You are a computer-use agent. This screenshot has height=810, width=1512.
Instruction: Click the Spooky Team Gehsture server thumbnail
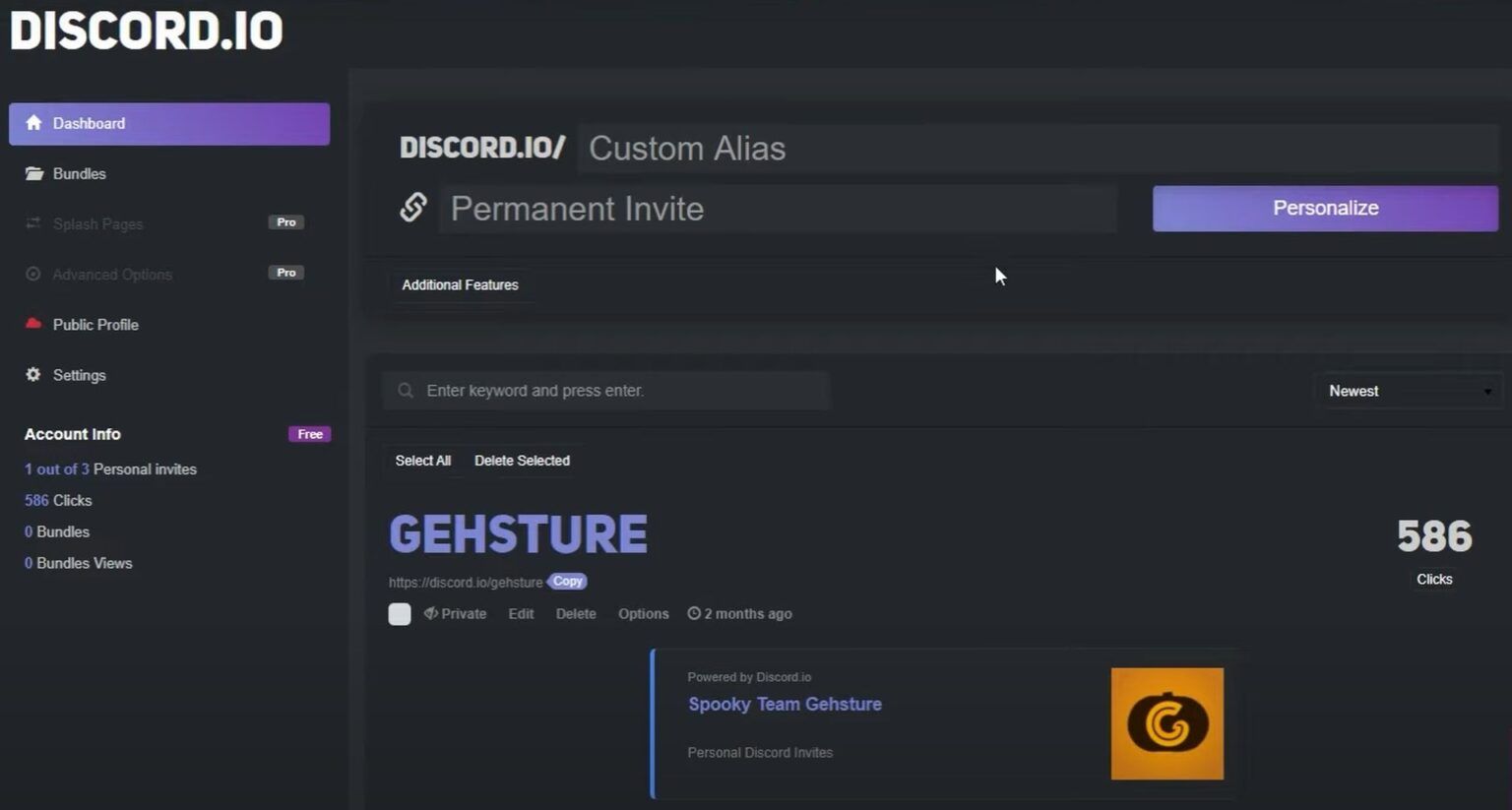tap(1166, 723)
